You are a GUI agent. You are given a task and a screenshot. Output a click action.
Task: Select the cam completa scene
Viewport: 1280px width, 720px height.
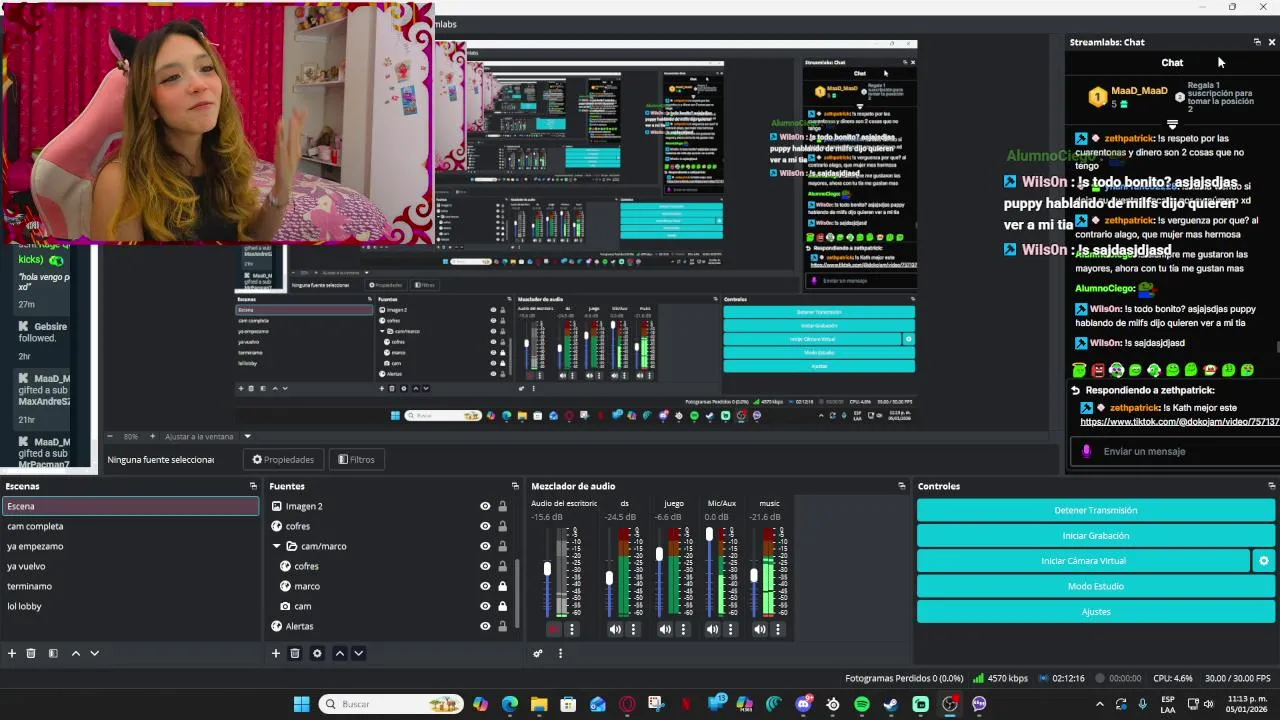click(x=130, y=526)
